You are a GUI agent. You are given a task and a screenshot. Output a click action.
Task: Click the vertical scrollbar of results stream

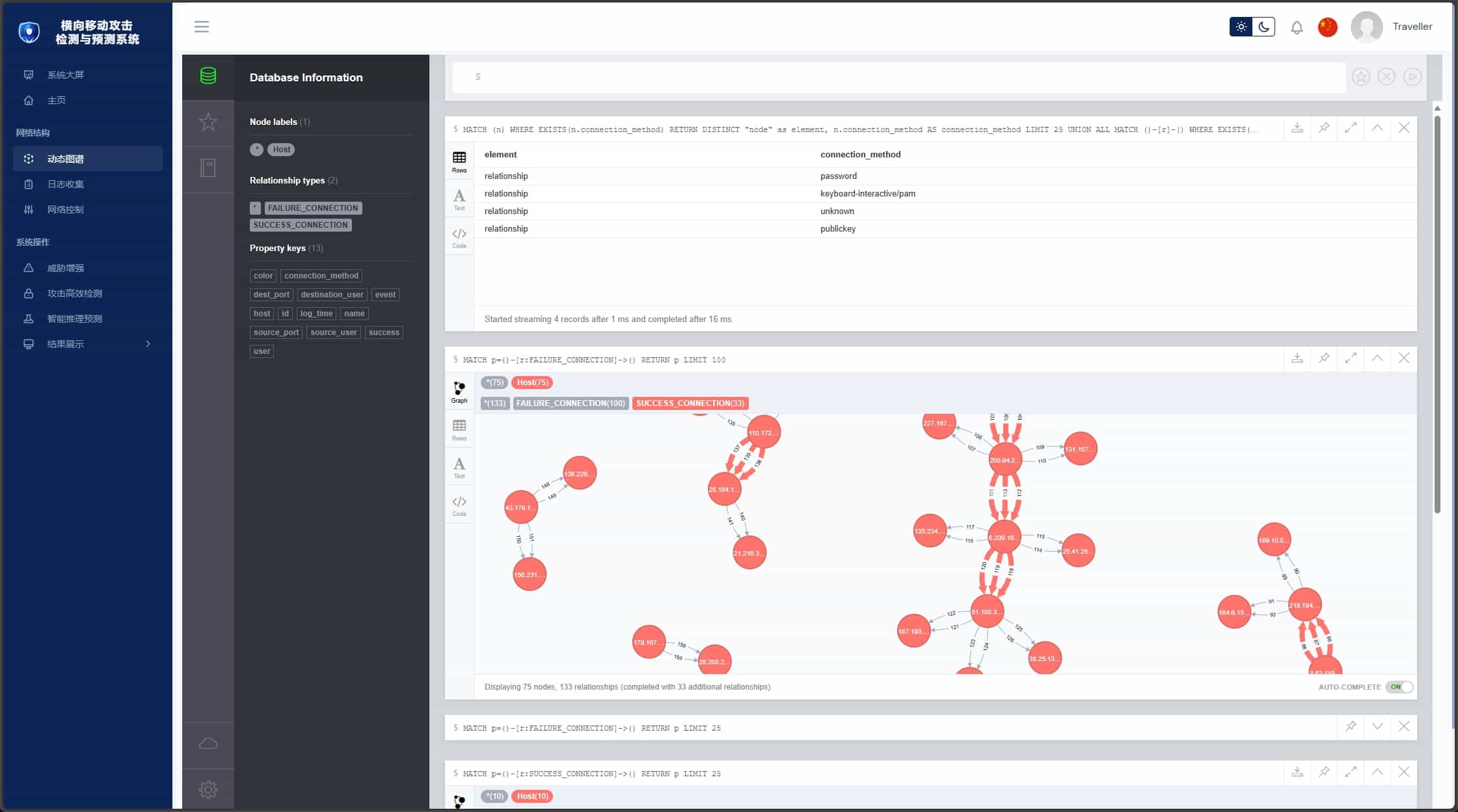(1437, 315)
